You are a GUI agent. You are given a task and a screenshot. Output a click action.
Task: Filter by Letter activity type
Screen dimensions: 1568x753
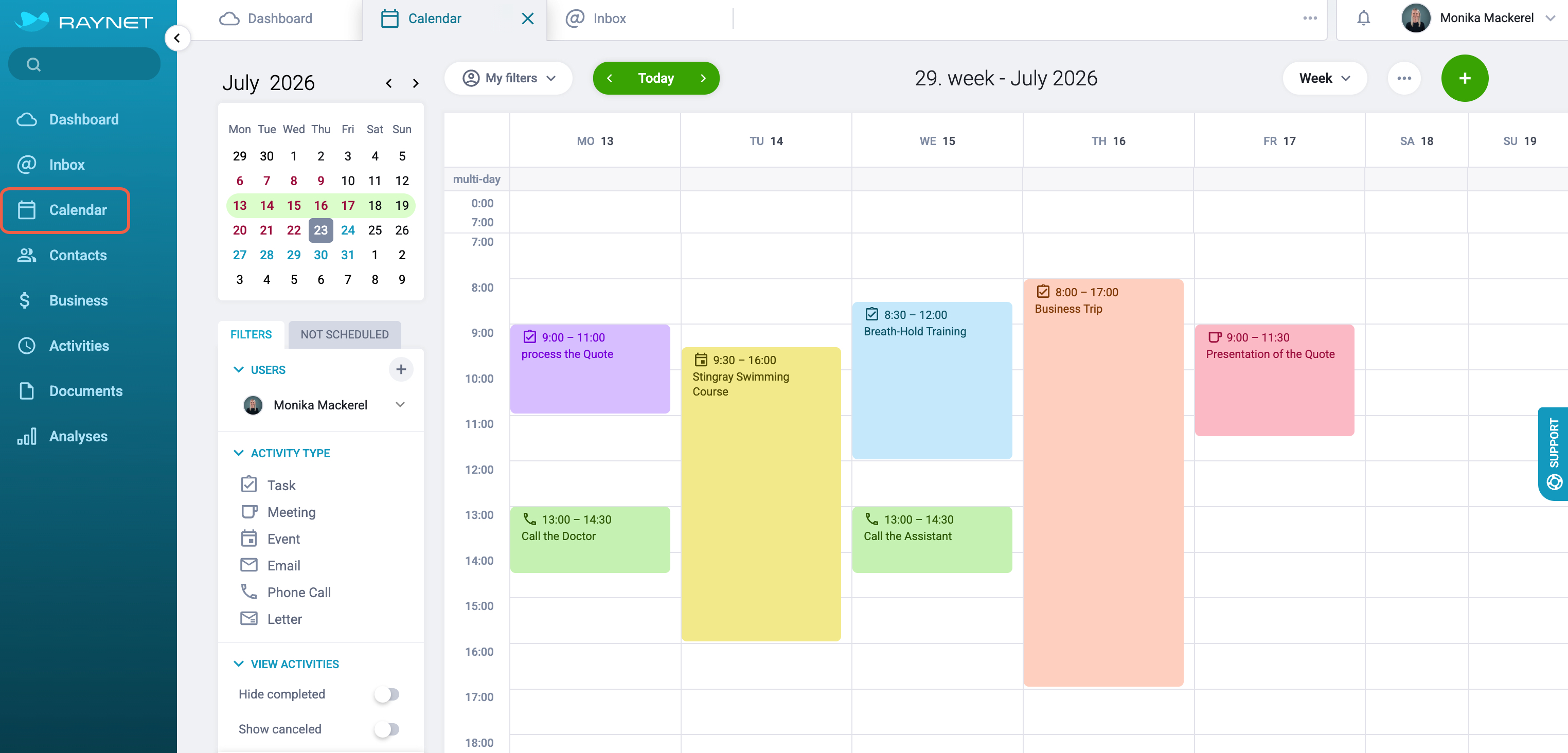pos(271,619)
